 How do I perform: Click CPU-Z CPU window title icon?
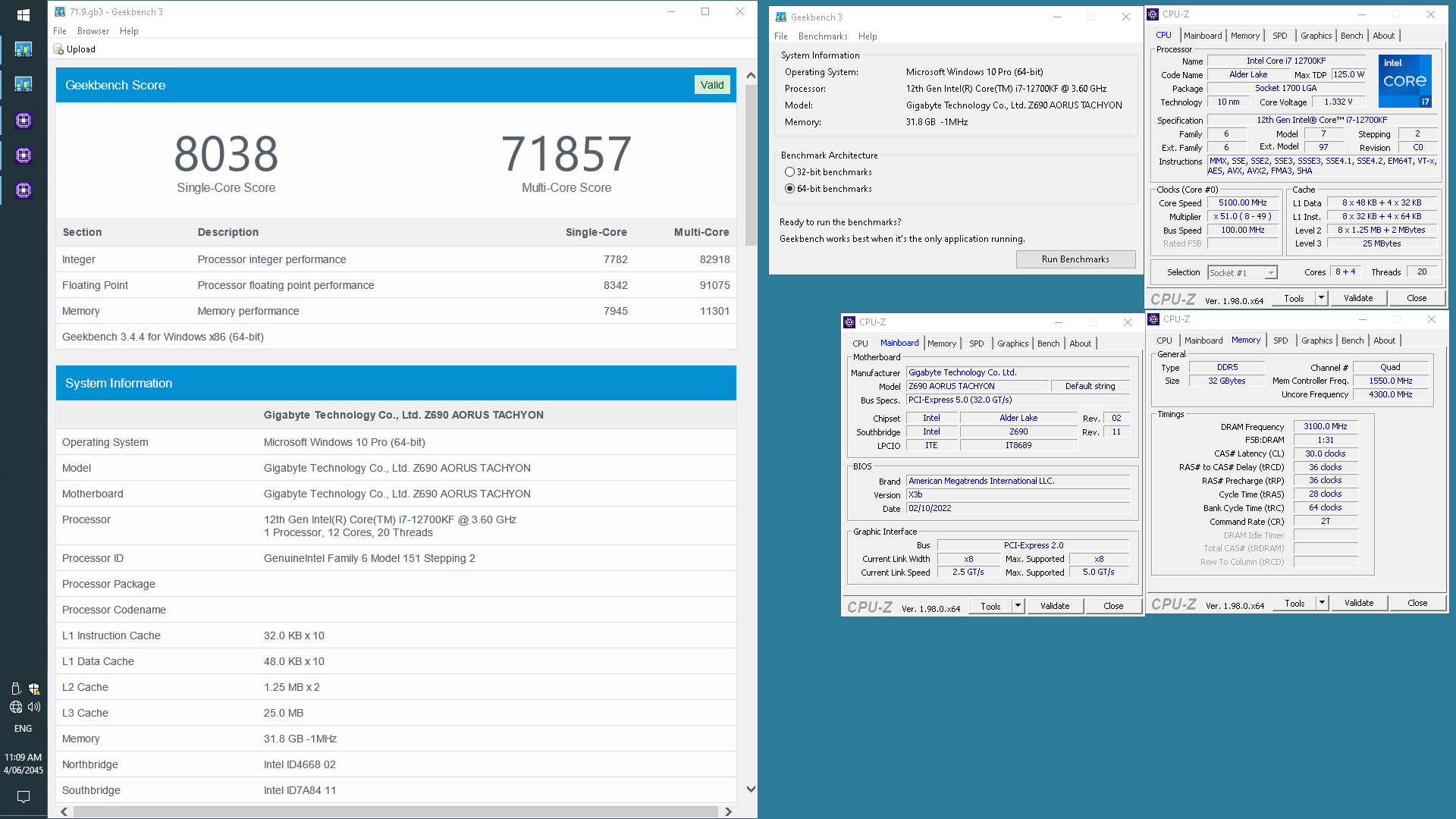tap(1153, 14)
